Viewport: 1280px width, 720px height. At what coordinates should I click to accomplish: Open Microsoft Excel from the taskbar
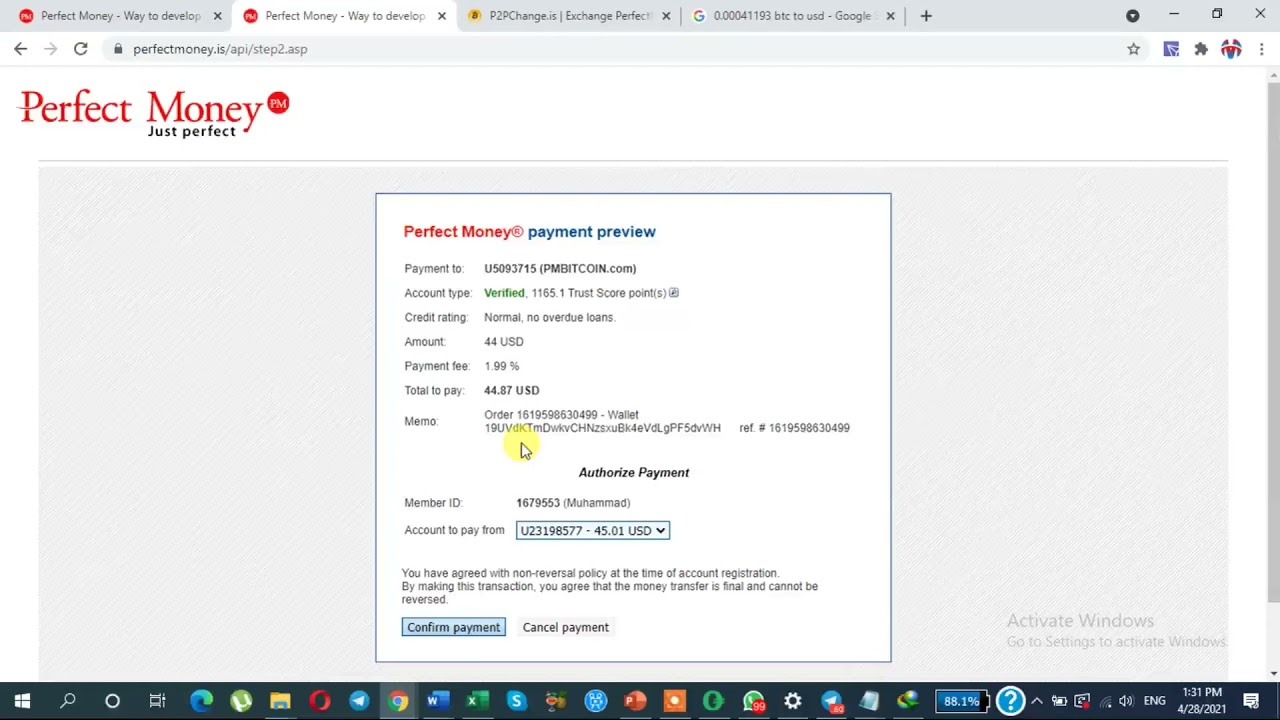pos(477,701)
